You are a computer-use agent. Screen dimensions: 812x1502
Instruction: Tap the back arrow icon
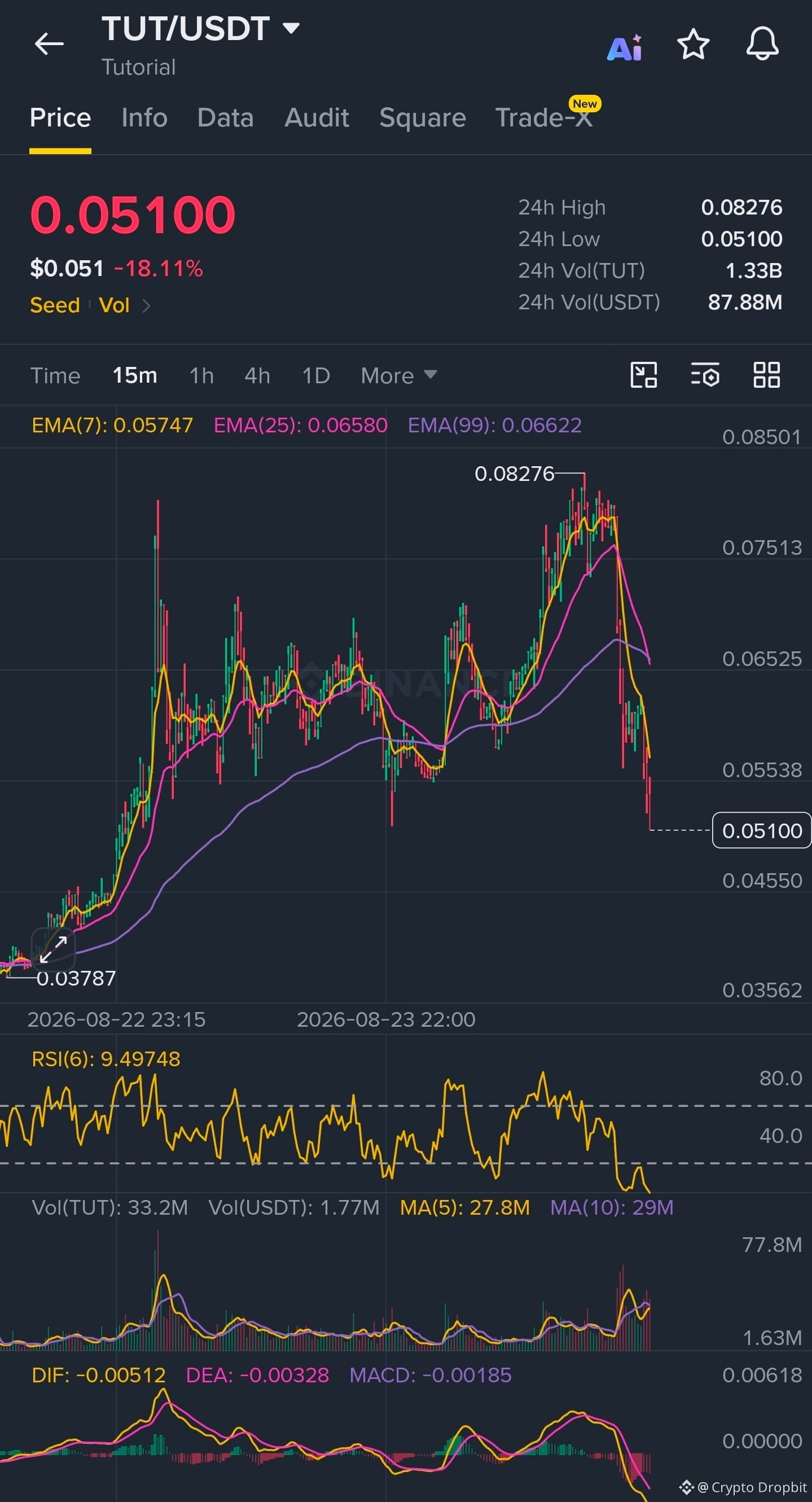pos(49,43)
